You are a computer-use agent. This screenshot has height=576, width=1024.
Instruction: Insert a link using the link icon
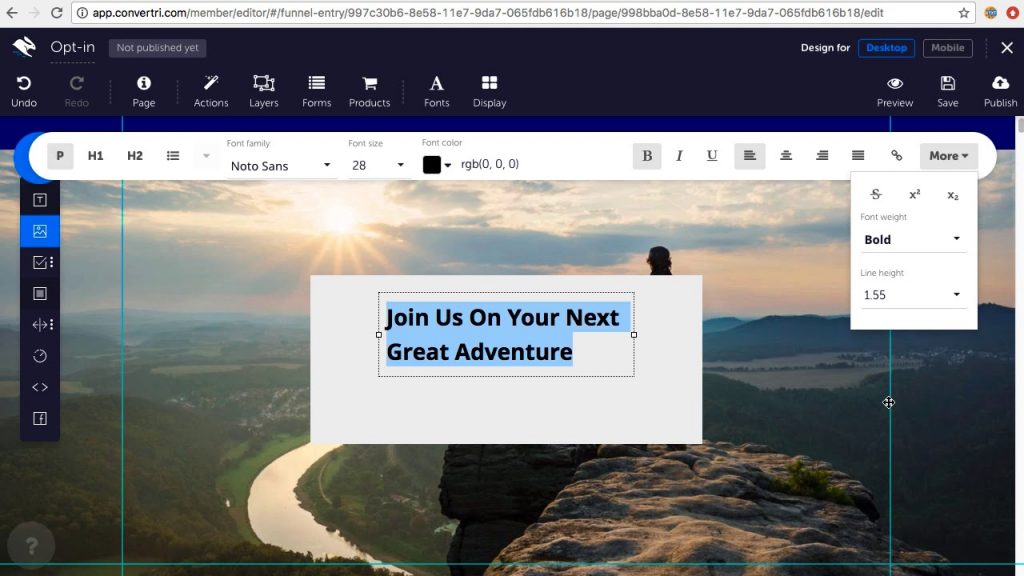coord(896,156)
